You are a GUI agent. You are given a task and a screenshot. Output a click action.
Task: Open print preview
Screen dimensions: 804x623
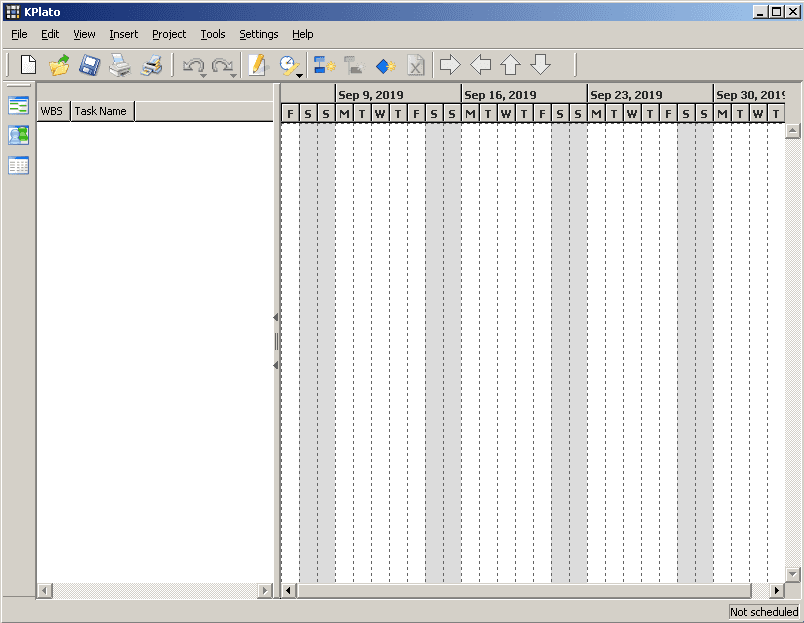tap(152, 65)
